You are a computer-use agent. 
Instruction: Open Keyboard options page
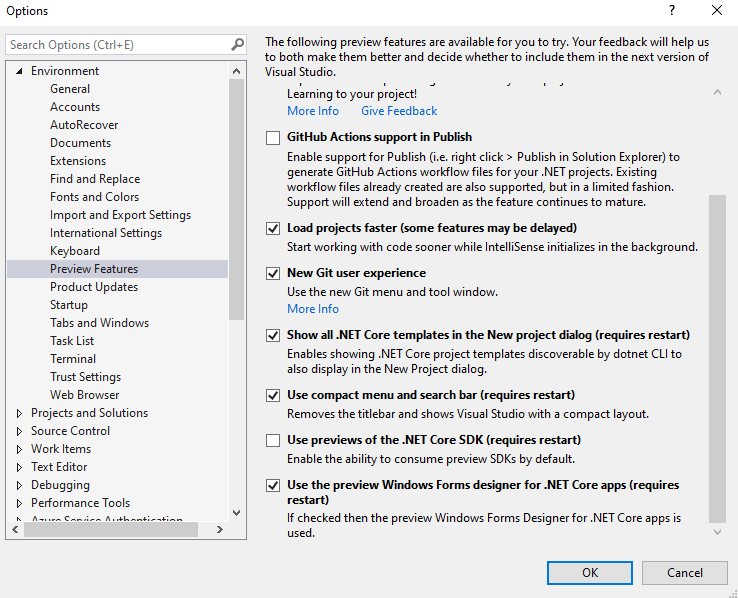pyautogui.click(x=75, y=251)
